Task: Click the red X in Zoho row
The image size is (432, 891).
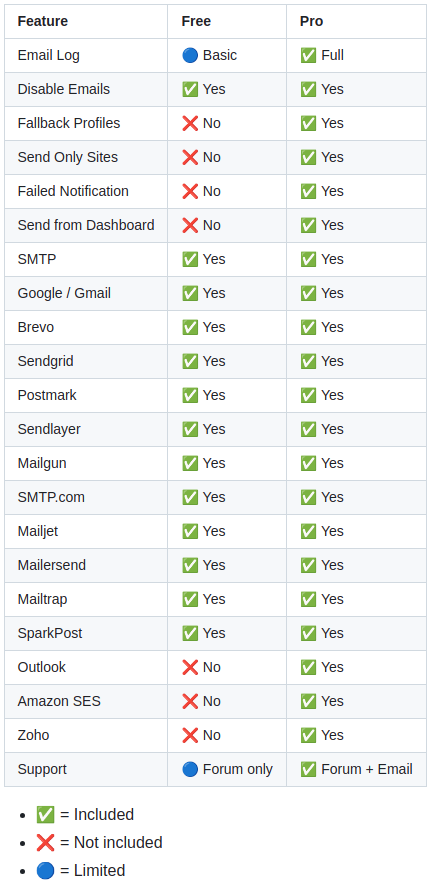Action: [x=190, y=735]
